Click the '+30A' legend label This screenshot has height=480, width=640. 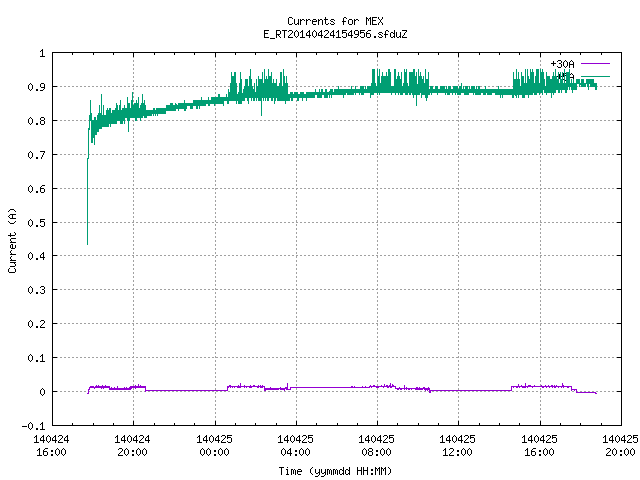(x=562, y=64)
